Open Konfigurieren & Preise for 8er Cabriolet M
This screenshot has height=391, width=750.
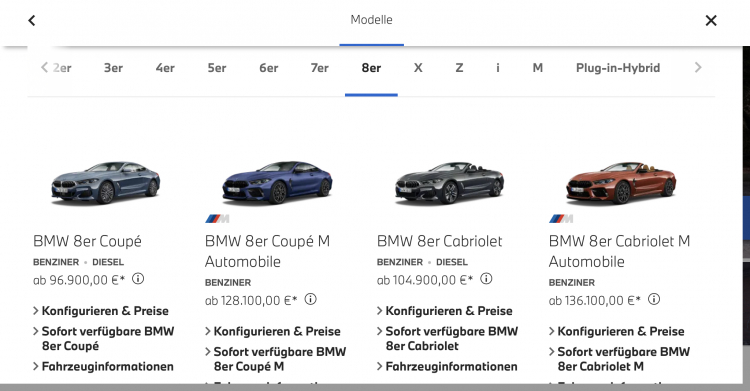[x=617, y=331]
